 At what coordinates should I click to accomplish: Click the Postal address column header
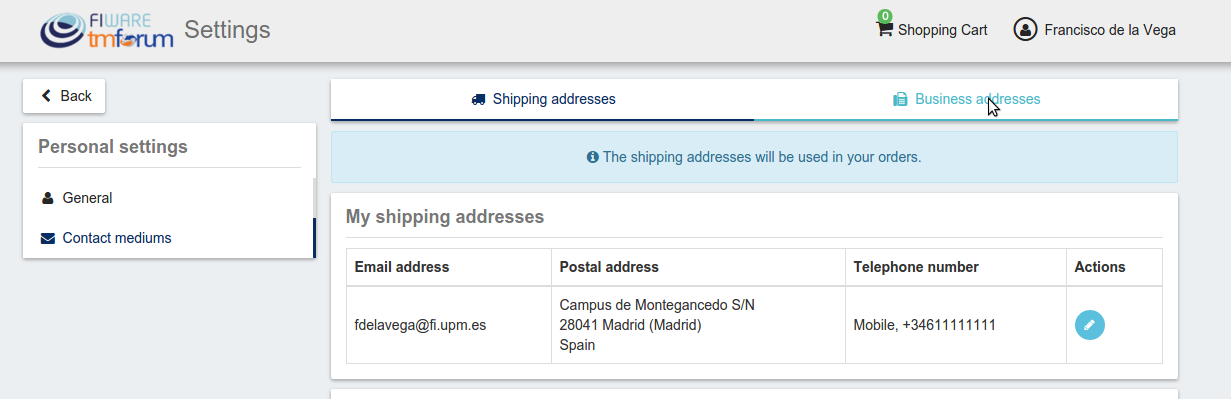click(609, 267)
